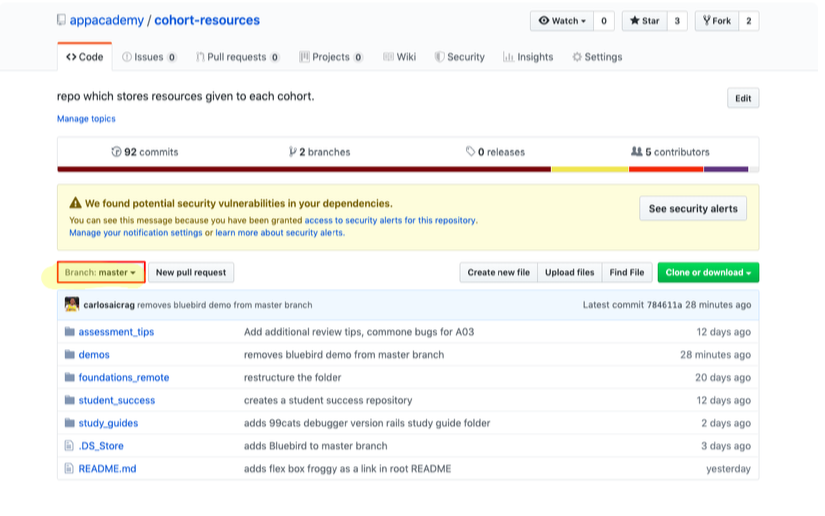825x516 pixels.
Task: Click Upload files button
Action: (569, 272)
